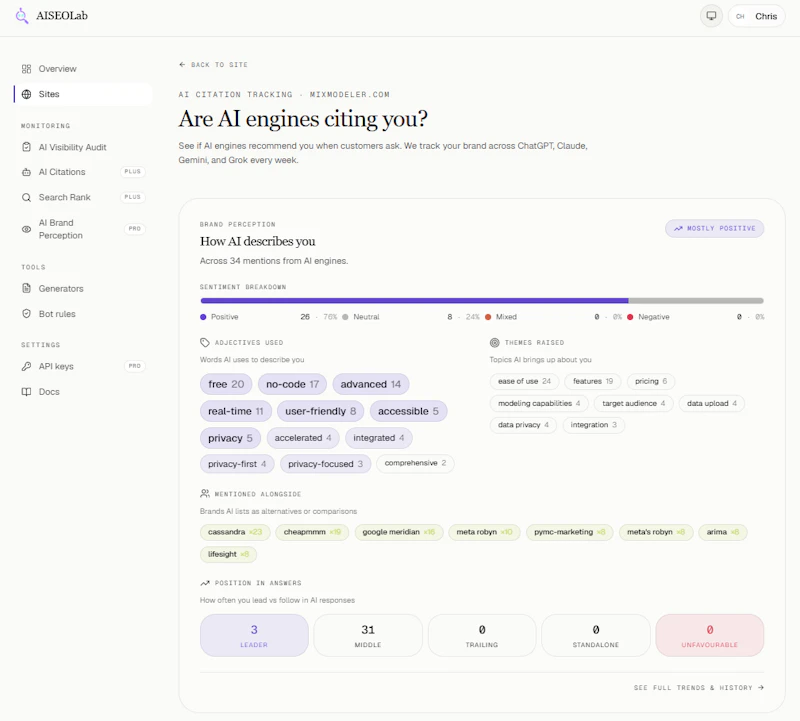The height and width of the screenshot is (721, 800).
Task: Click the Positive legend purple dot
Action: (203, 317)
